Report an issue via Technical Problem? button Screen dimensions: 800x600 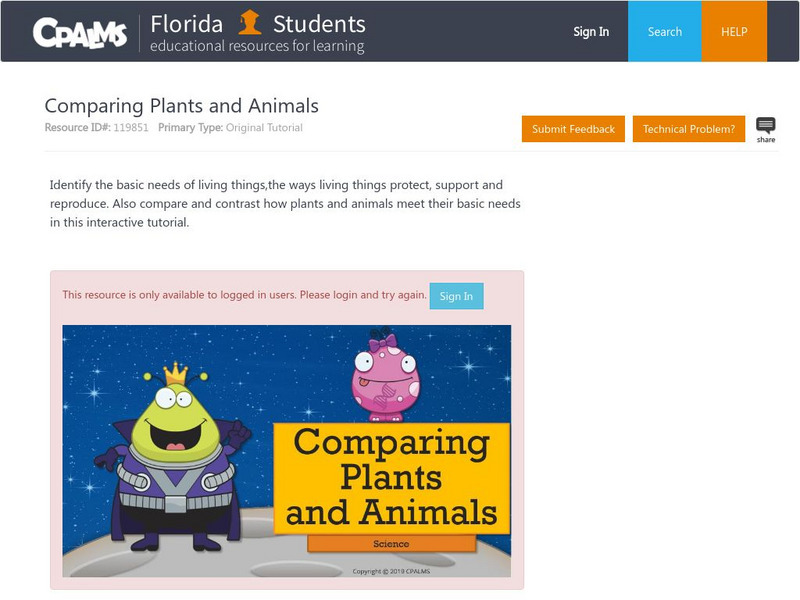[689, 129]
